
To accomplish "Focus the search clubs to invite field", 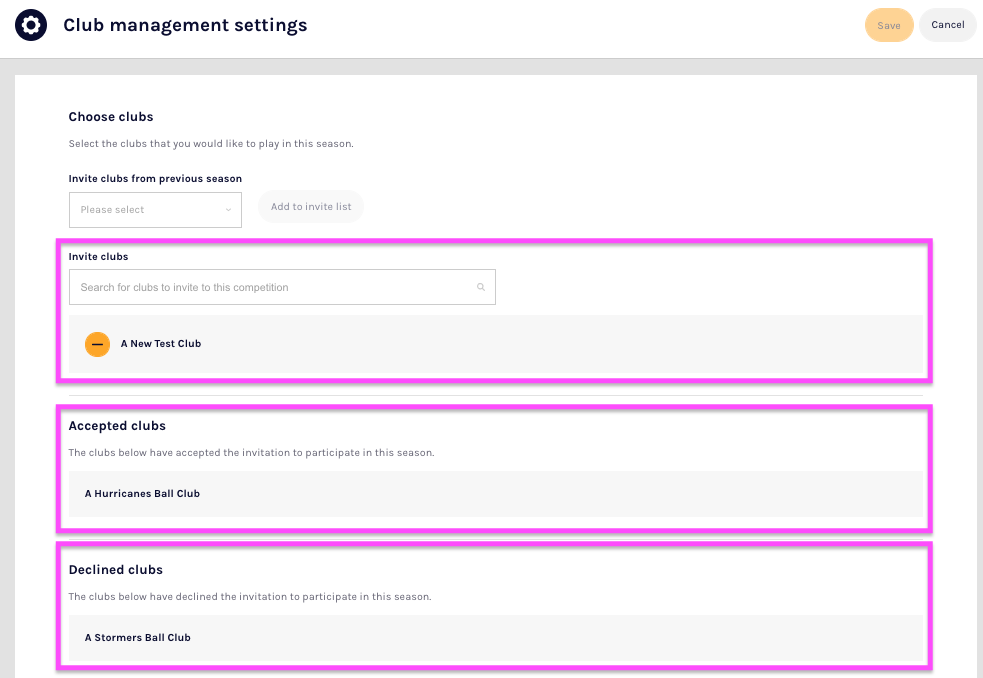I will tap(270, 288).
